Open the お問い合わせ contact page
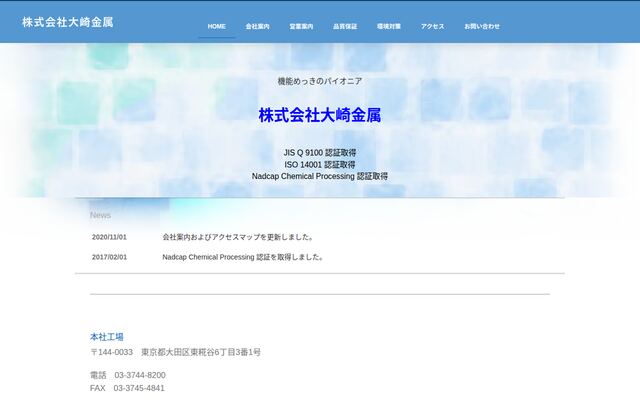This screenshot has width=640, height=400. [x=482, y=27]
